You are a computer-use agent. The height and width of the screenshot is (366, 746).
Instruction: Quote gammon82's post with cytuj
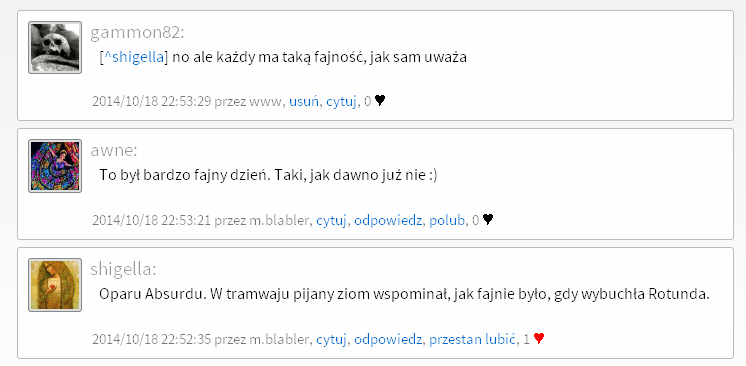341,102
